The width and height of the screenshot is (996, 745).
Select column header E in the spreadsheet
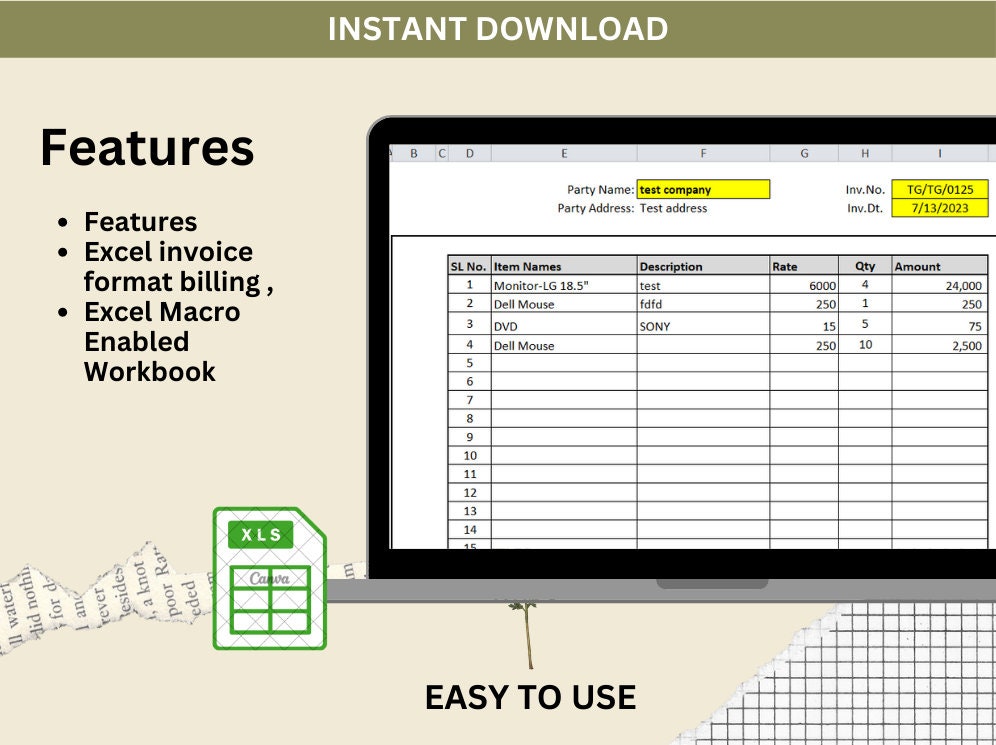pos(564,153)
